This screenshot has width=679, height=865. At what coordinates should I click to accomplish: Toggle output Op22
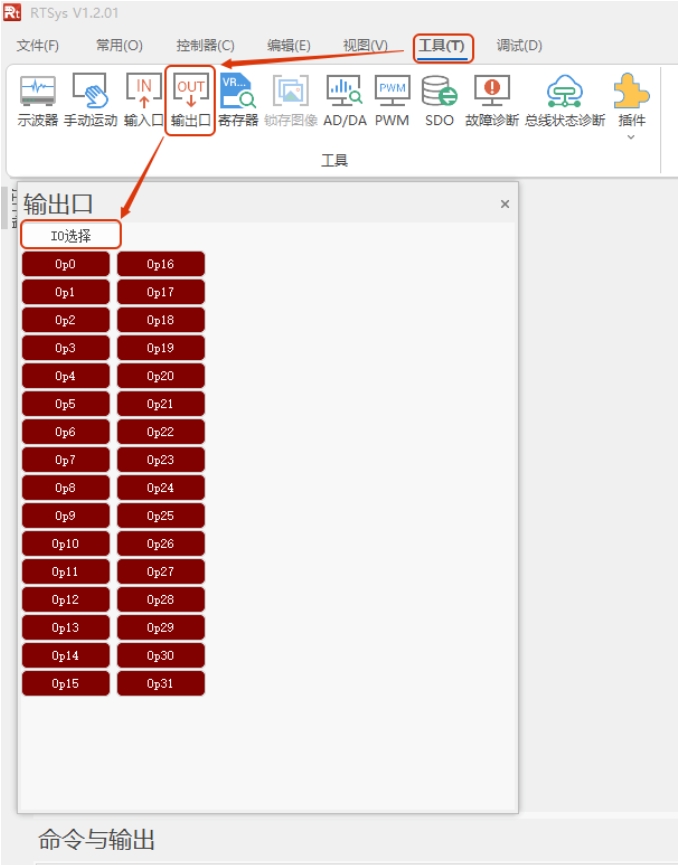(161, 432)
